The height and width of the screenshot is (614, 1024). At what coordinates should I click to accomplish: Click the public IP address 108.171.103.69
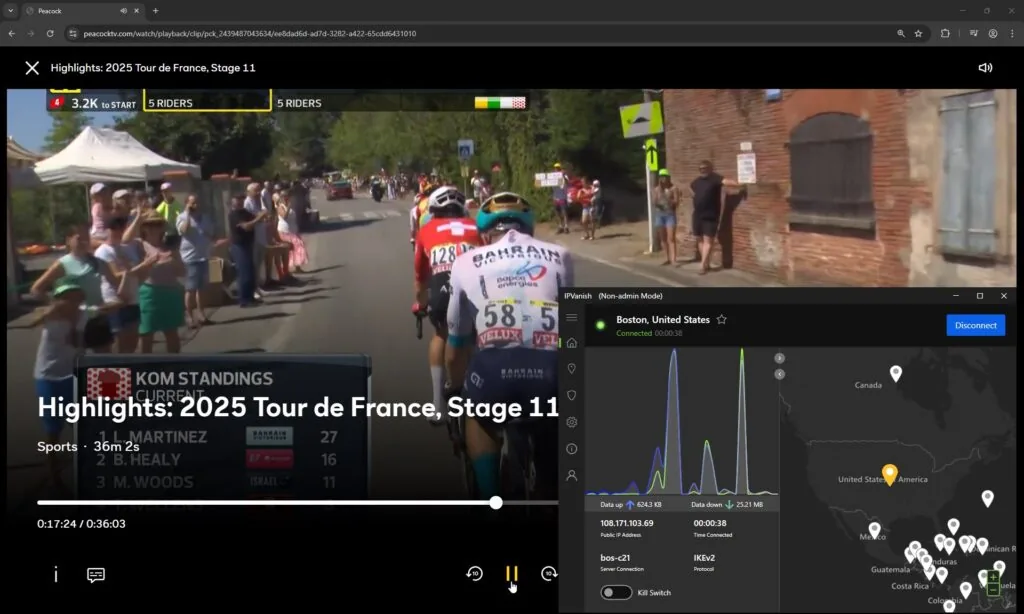pyautogui.click(x=626, y=523)
